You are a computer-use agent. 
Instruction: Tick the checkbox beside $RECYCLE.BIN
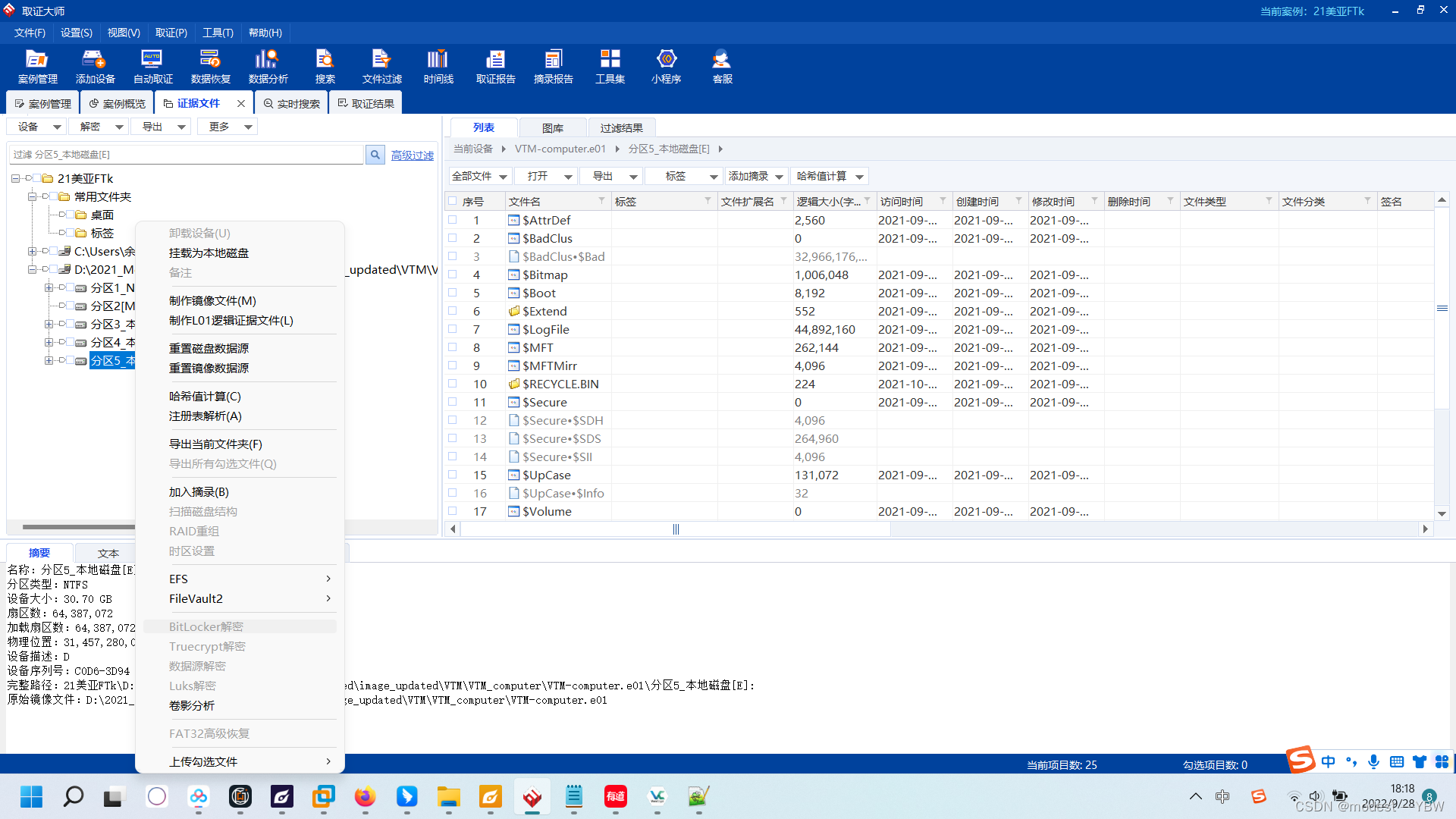pos(453,384)
